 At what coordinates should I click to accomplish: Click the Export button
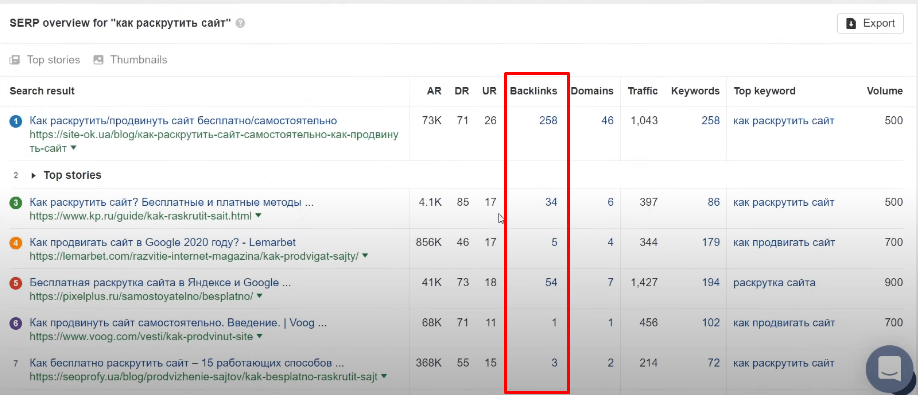[870, 23]
